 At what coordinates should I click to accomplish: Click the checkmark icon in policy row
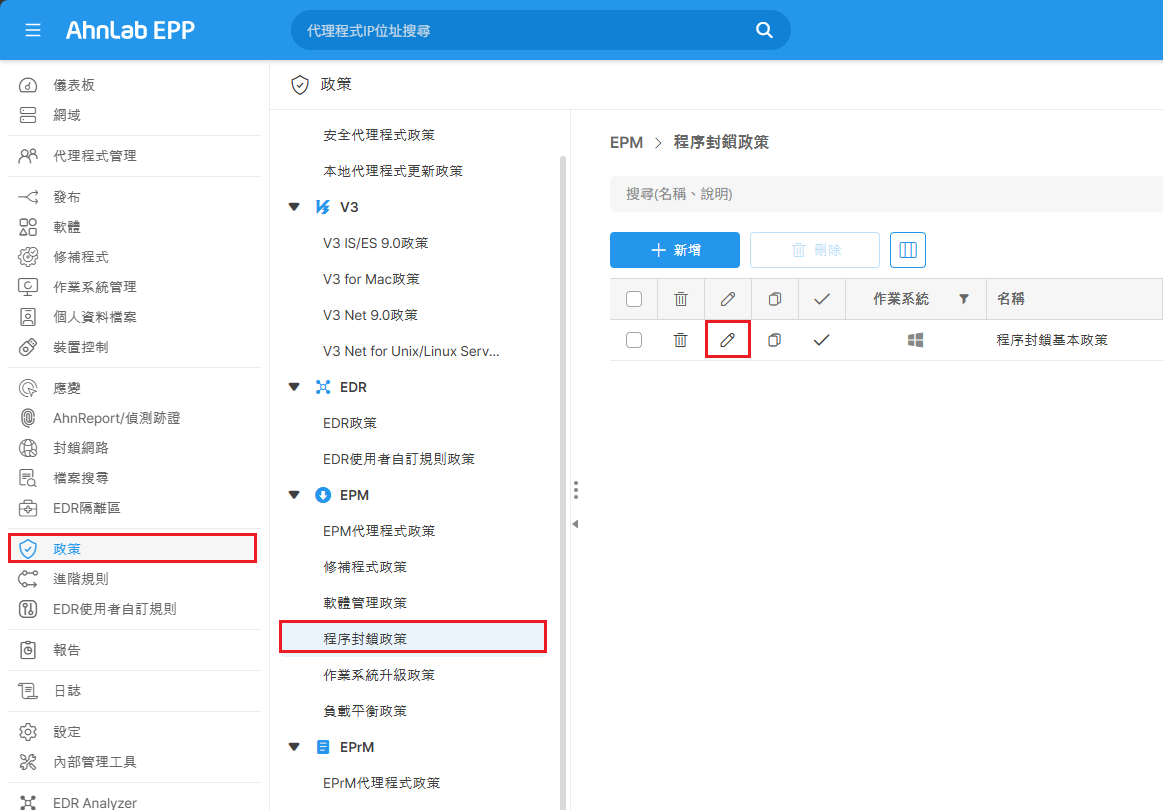tap(821, 340)
